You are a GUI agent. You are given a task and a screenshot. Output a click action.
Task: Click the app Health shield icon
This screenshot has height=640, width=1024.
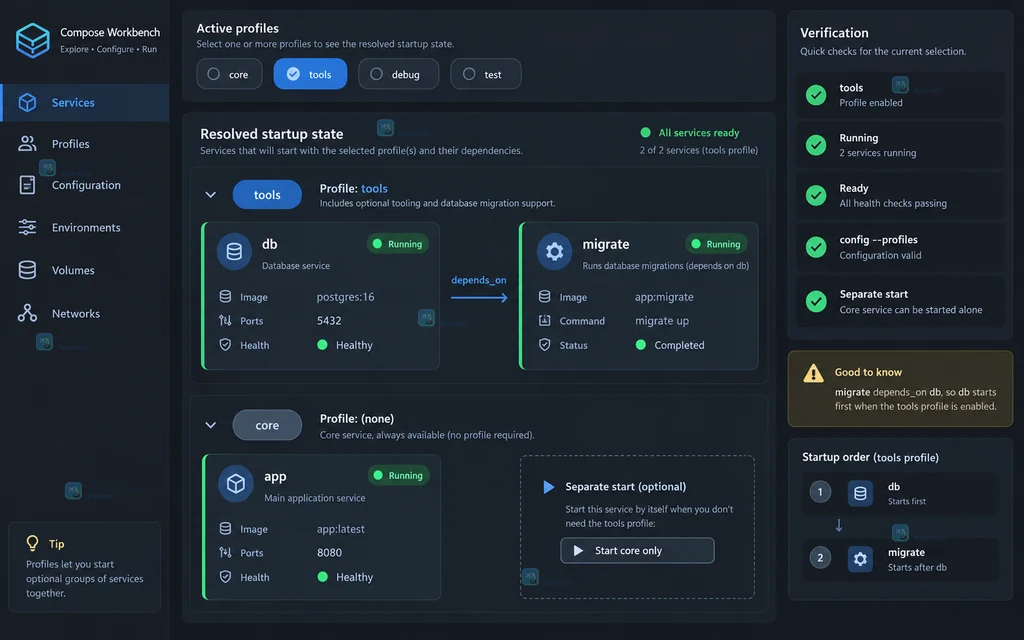225,577
